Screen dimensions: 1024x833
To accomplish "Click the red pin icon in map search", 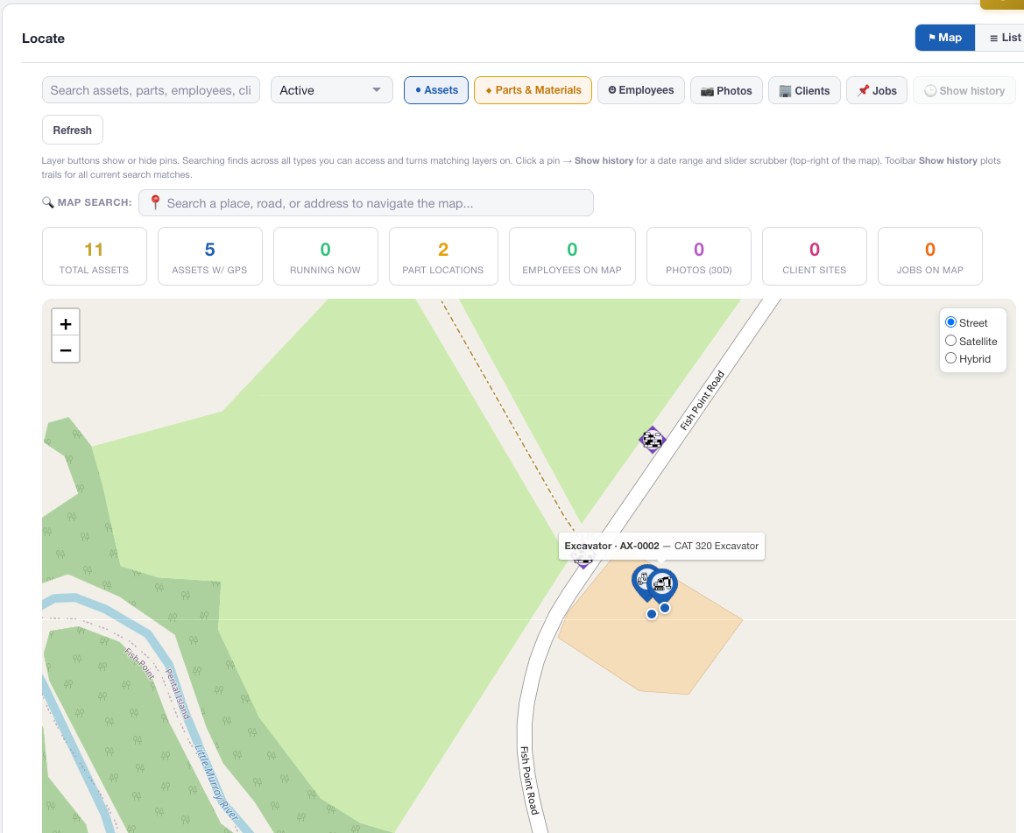I will coord(155,202).
